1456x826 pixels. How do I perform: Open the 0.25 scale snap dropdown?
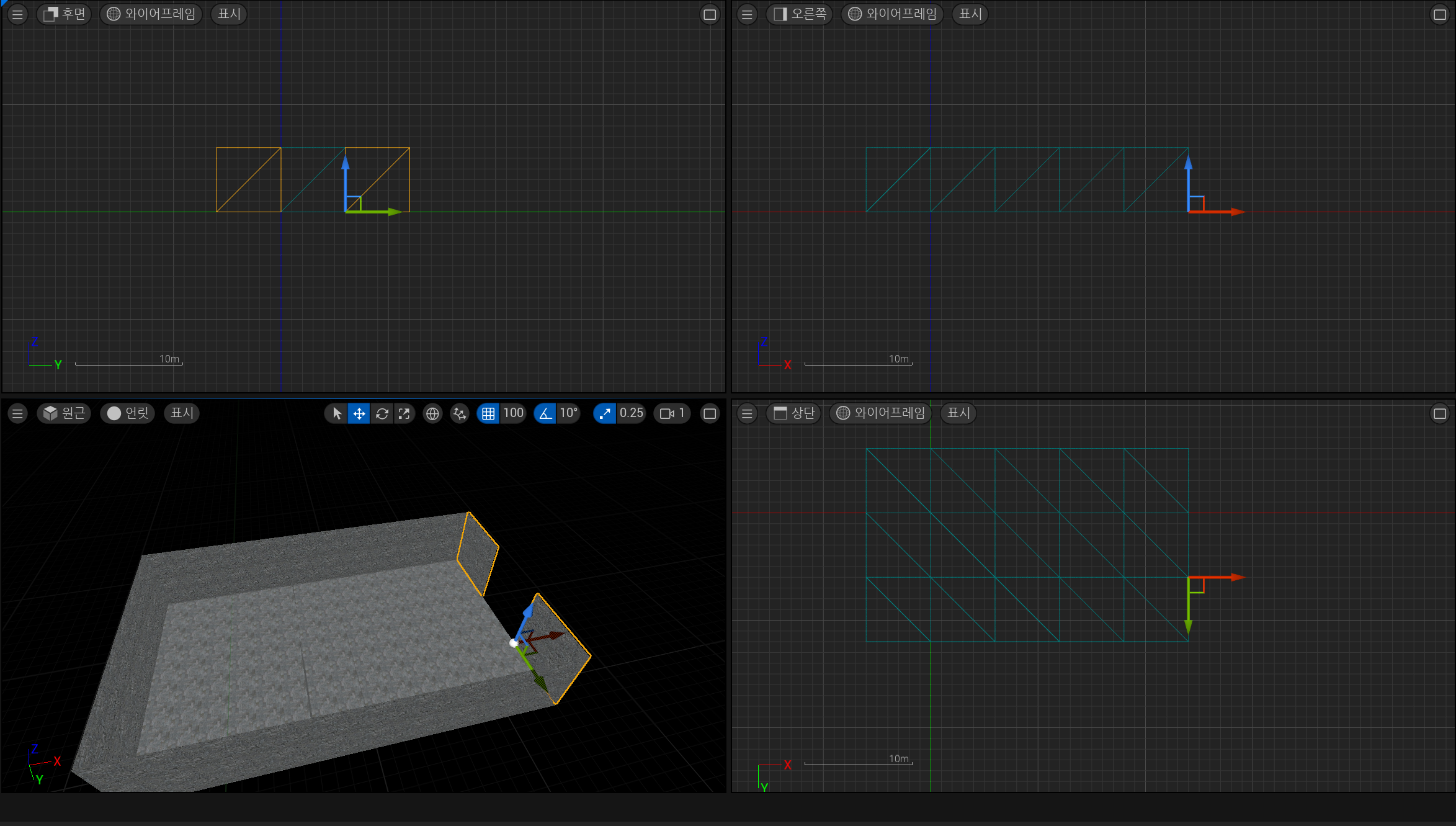click(631, 413)
